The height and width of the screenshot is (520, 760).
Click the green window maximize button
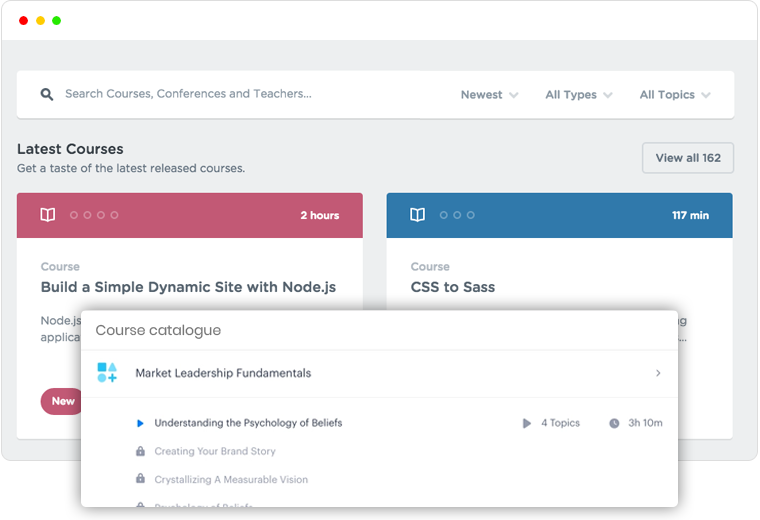click(x=56, y=20)
